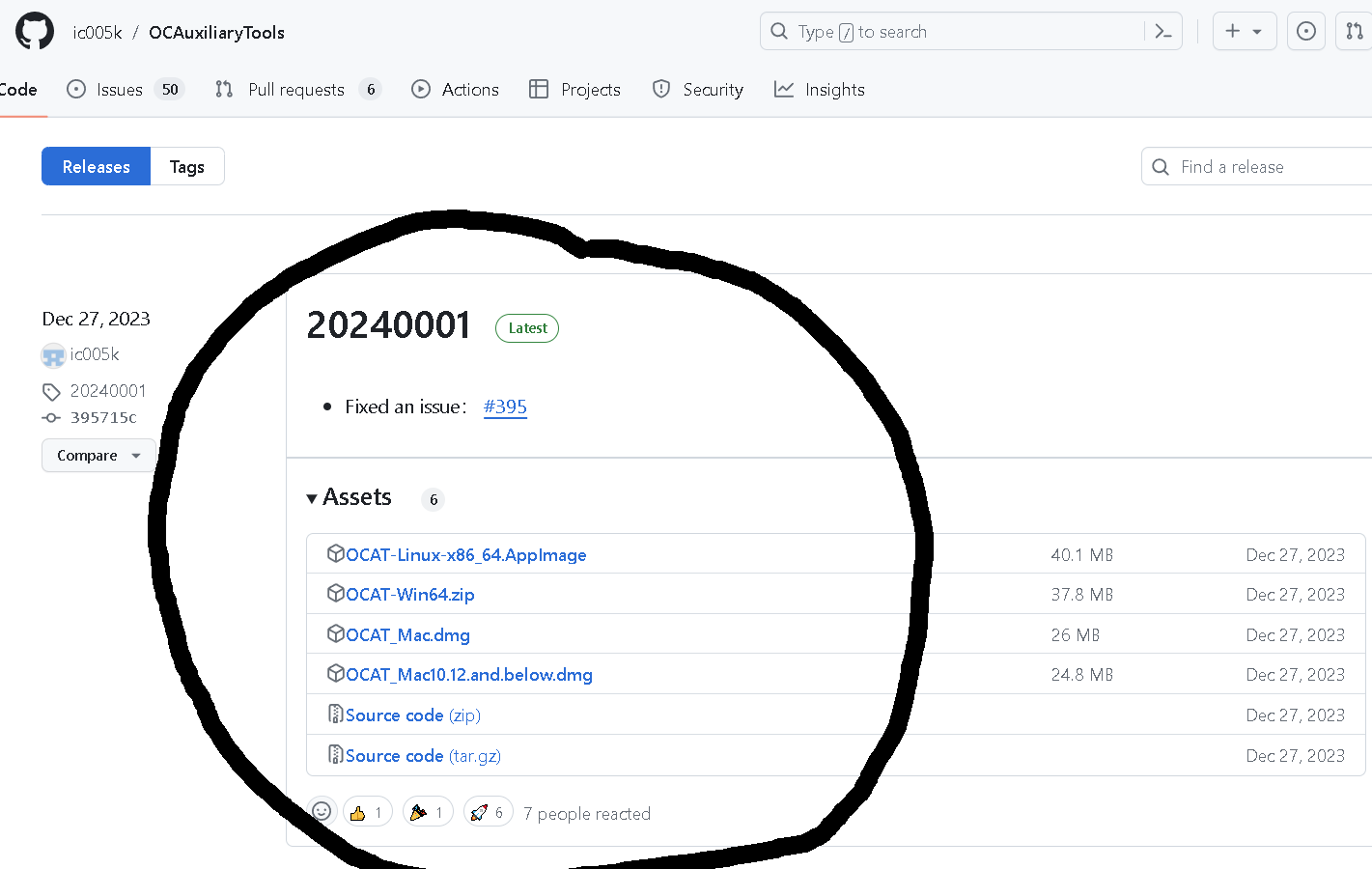Image resolution: width=1372 pixels, height=869 pixels.
Task: Click file icon of Source code (tar.gz)
Action: [x=336, y=754]
